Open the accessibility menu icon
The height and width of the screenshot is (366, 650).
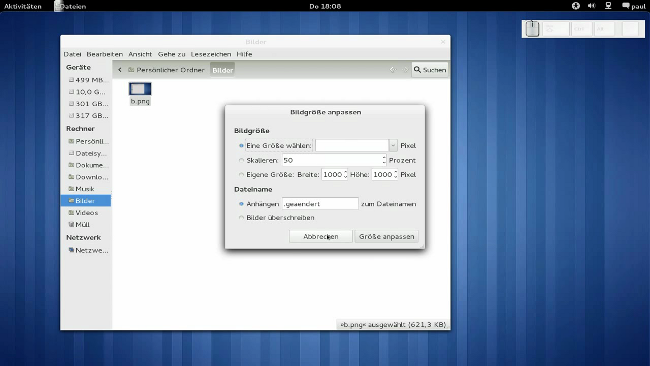point(576,6)
